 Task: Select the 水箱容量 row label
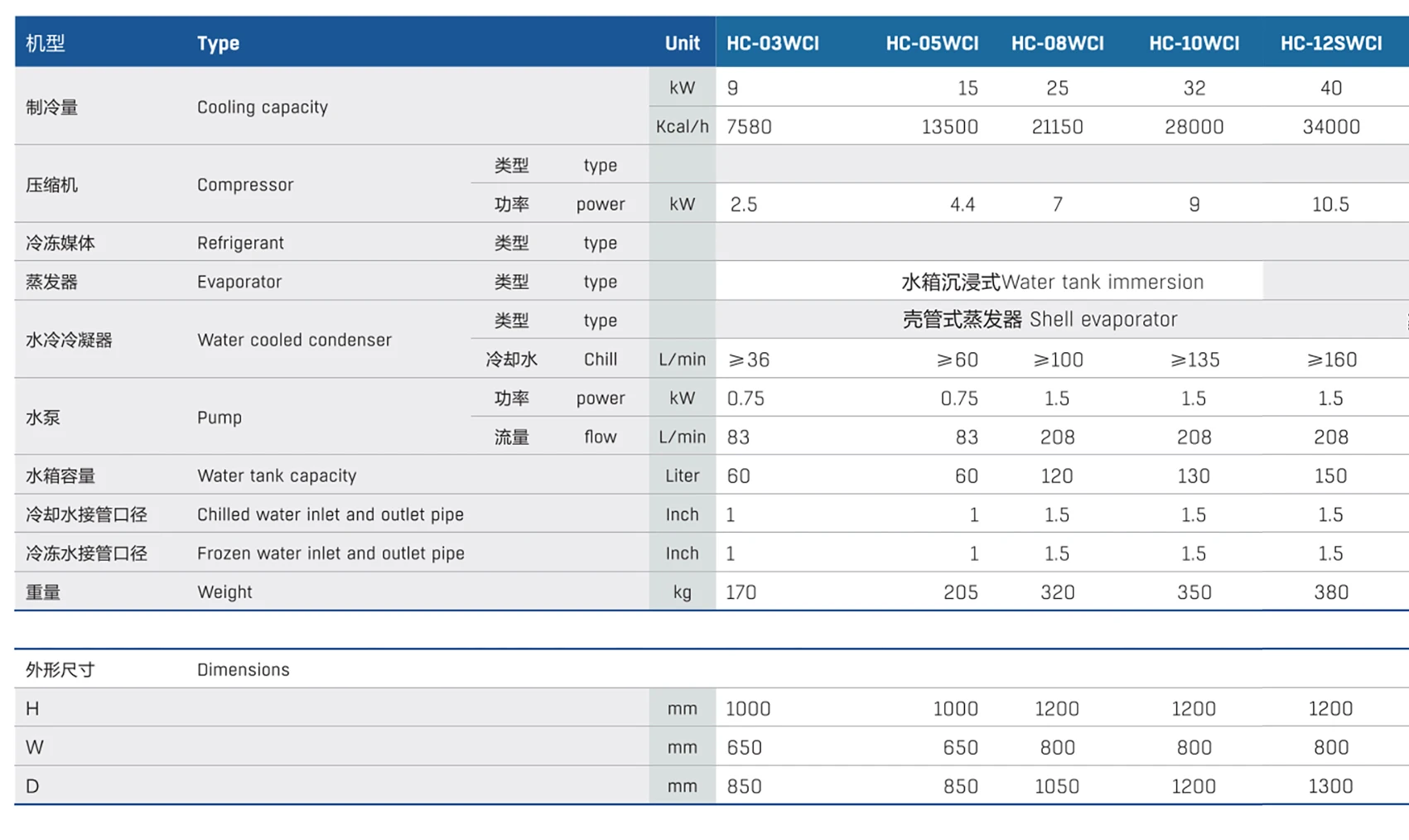pyautogui.click(x=60, y=476)
